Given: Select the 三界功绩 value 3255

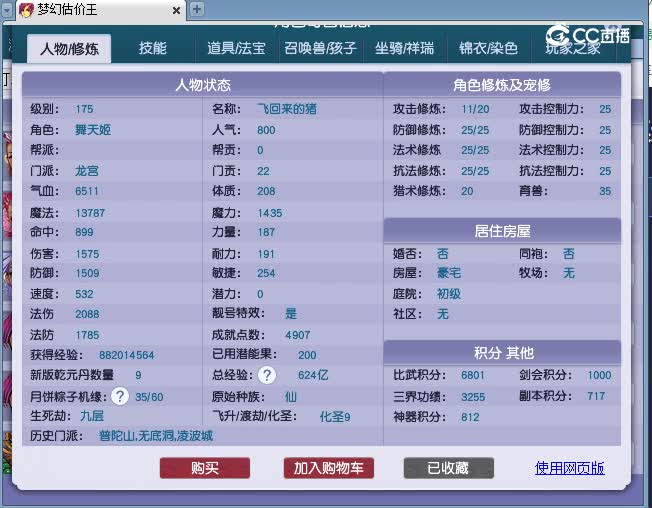Looking at the screenshot, I should (473, 397).
